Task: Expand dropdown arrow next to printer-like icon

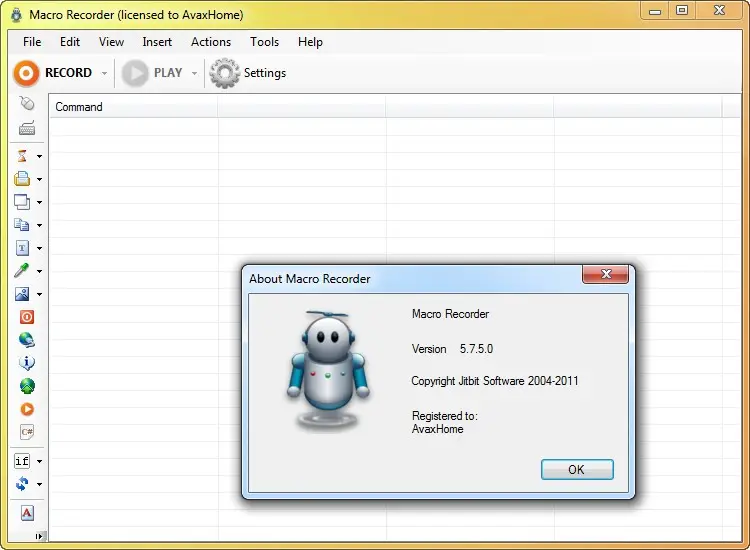Action: click(39, 179)
